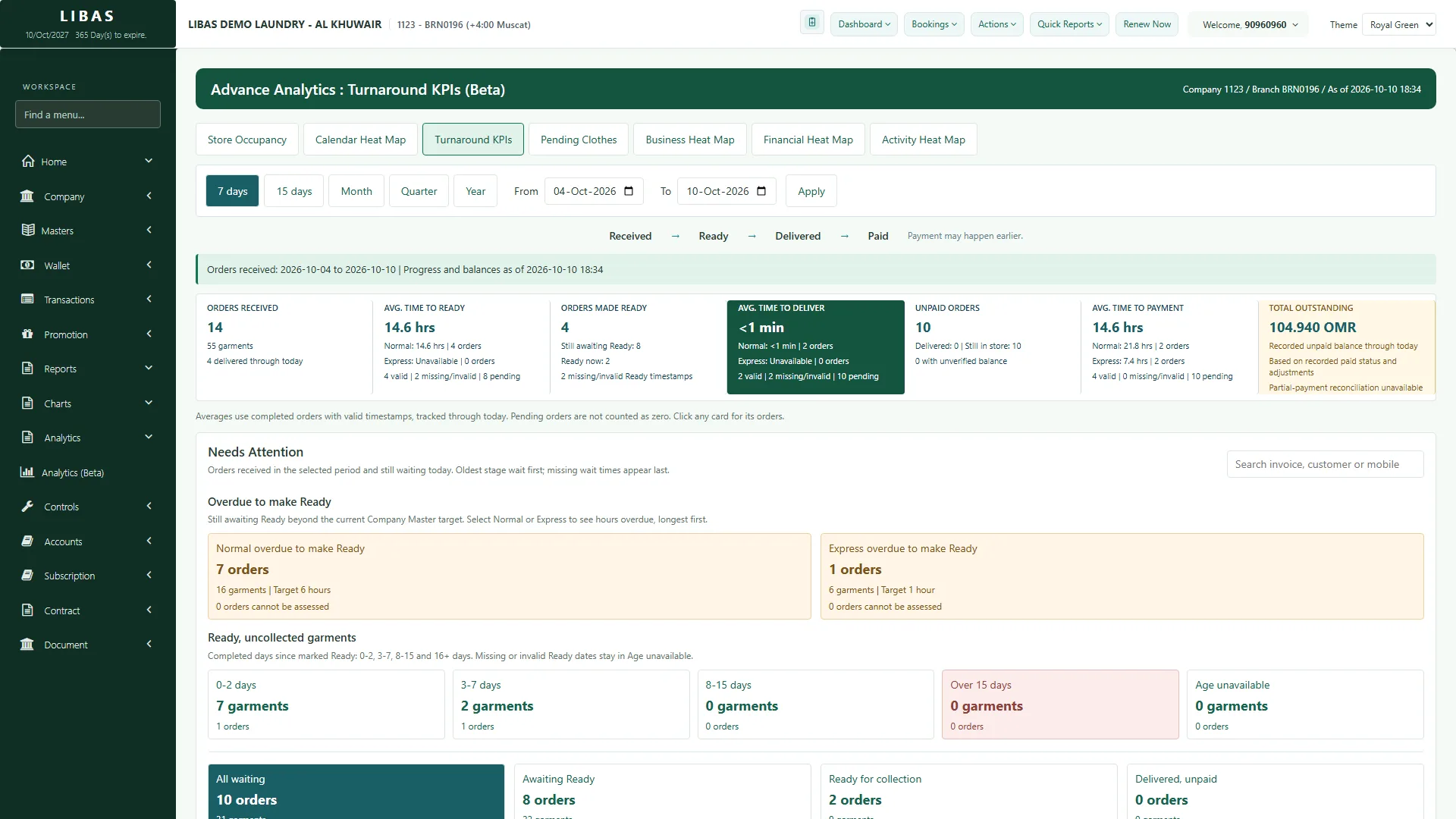
Task: Click the Renew Now button
Action: [1147, 24]
